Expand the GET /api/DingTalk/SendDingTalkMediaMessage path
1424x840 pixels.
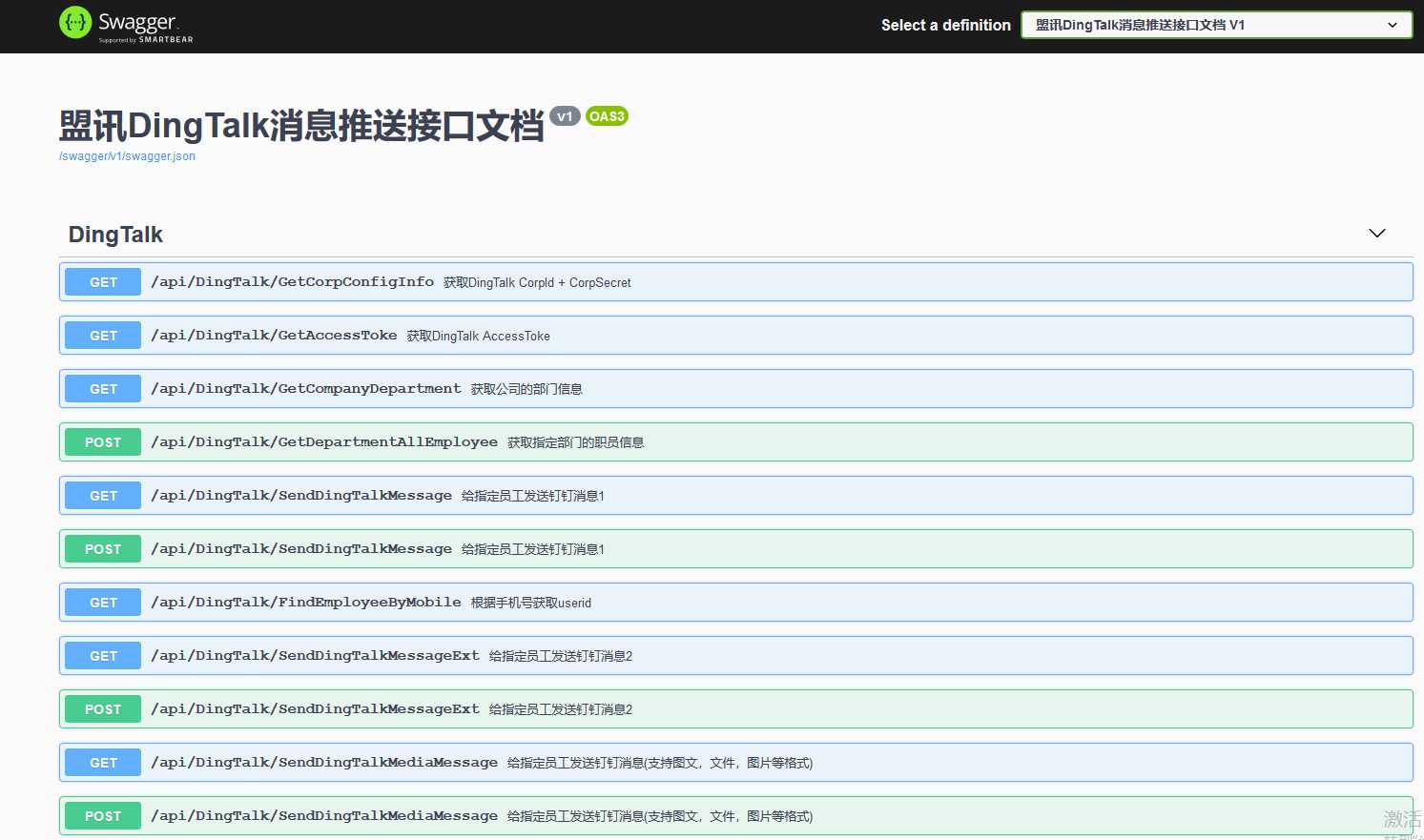click(324, 763)
